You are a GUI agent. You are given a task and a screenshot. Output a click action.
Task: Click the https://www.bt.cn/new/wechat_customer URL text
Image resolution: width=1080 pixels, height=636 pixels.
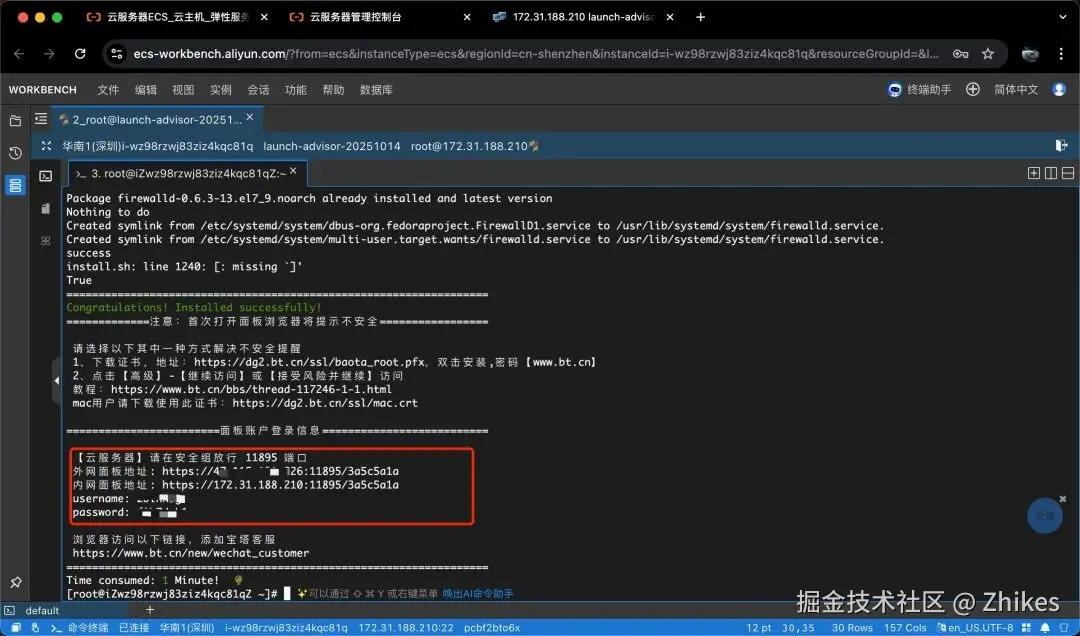(191, 553)
